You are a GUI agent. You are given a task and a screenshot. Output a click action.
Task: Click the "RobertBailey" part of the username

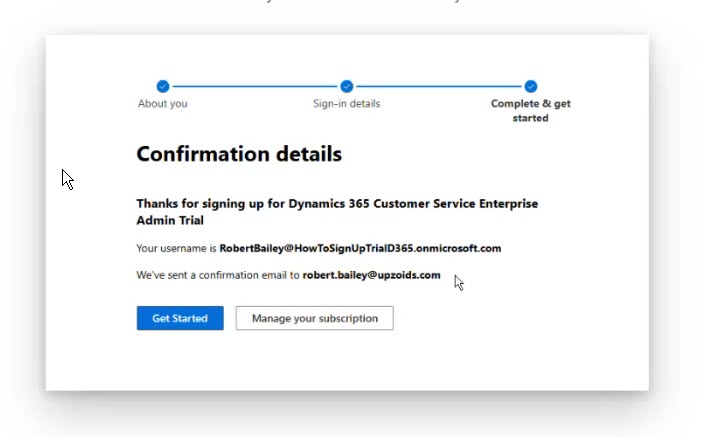point(251,248)
